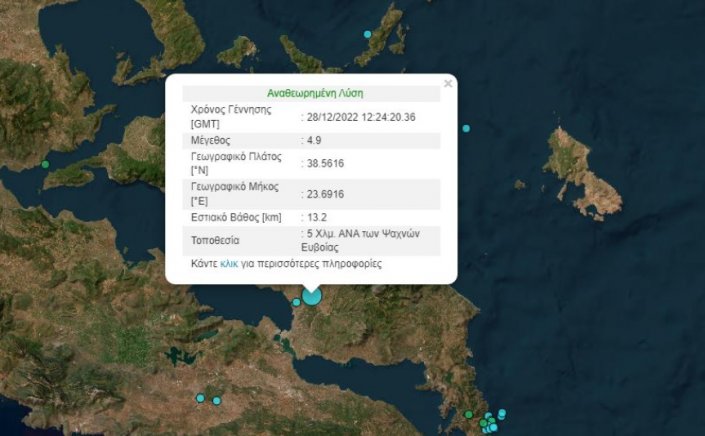Screen dimensions: 705x436
Task: Click the 'Χρόνος Γέννησης' label
Action: (x=231, y=110)
